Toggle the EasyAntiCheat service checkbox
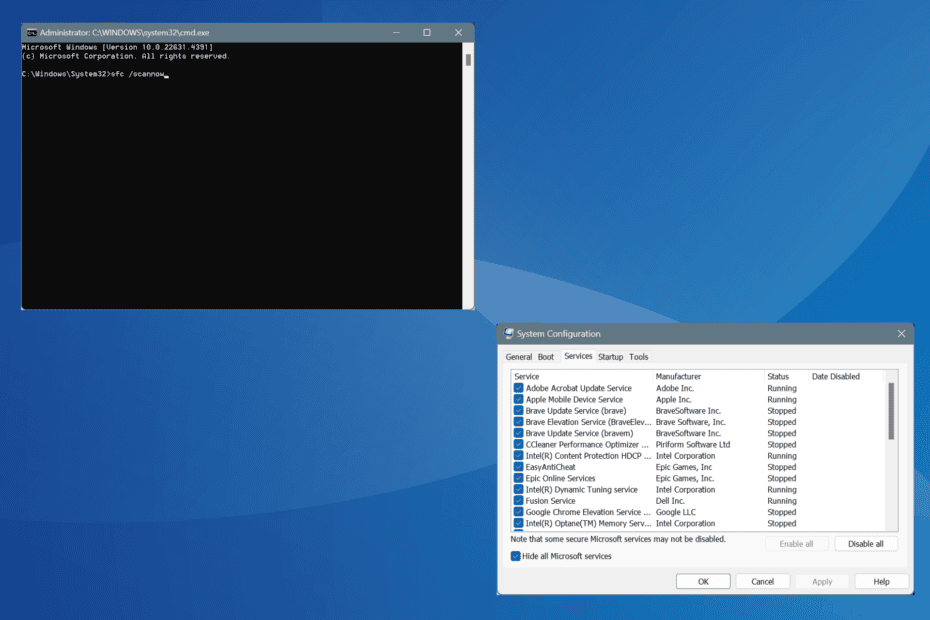This screenshot has height=620, width=930. (518, 467)
